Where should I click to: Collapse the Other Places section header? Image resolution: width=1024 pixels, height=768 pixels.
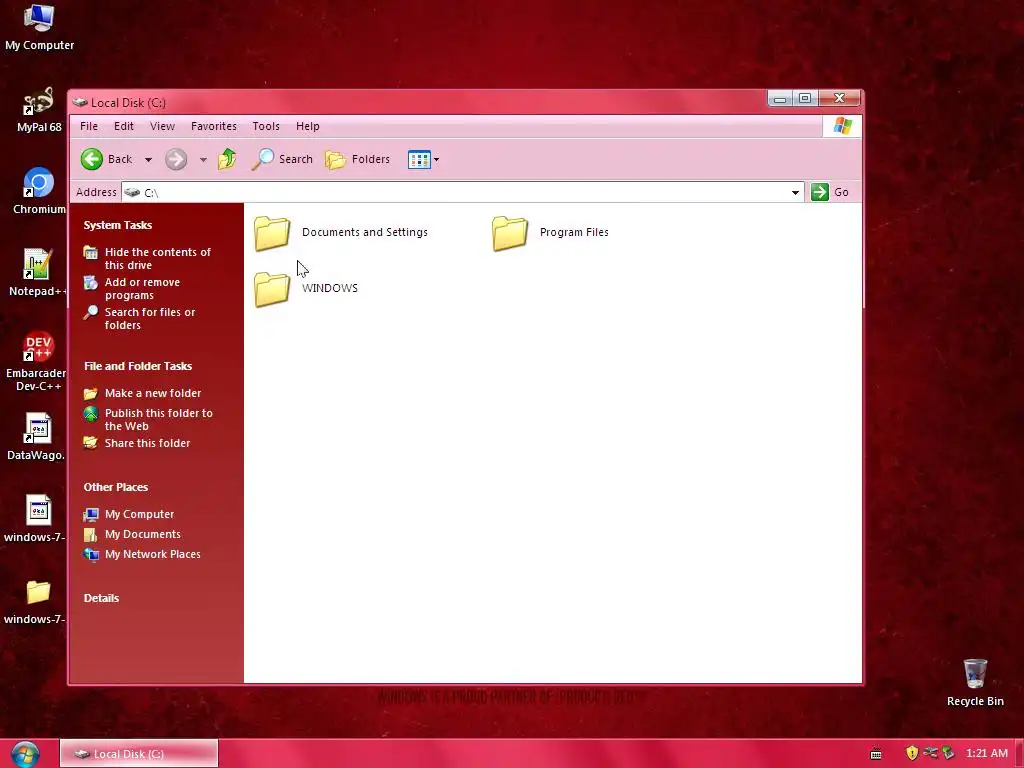pos(116,487)
